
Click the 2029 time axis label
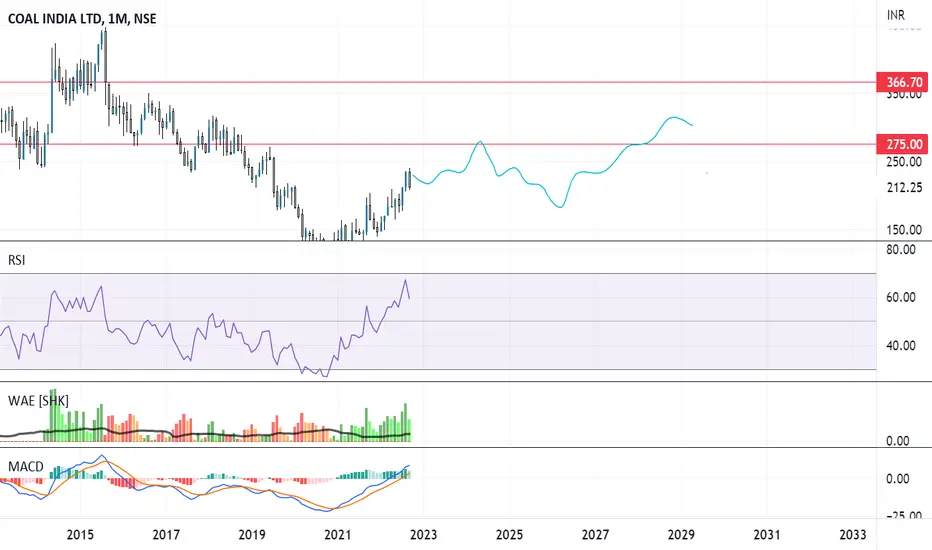[681, 535]
